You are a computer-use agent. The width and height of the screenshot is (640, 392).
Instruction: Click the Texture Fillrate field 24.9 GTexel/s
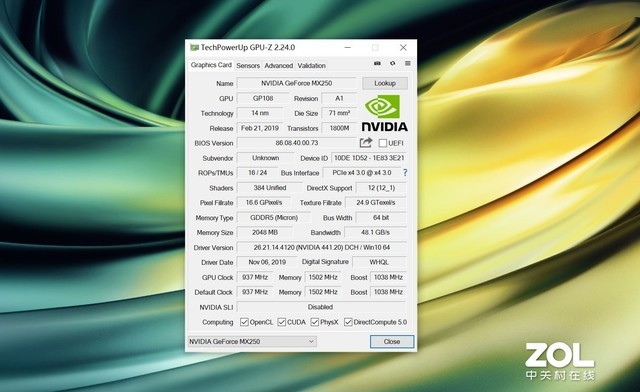click(x=376, y=203)
